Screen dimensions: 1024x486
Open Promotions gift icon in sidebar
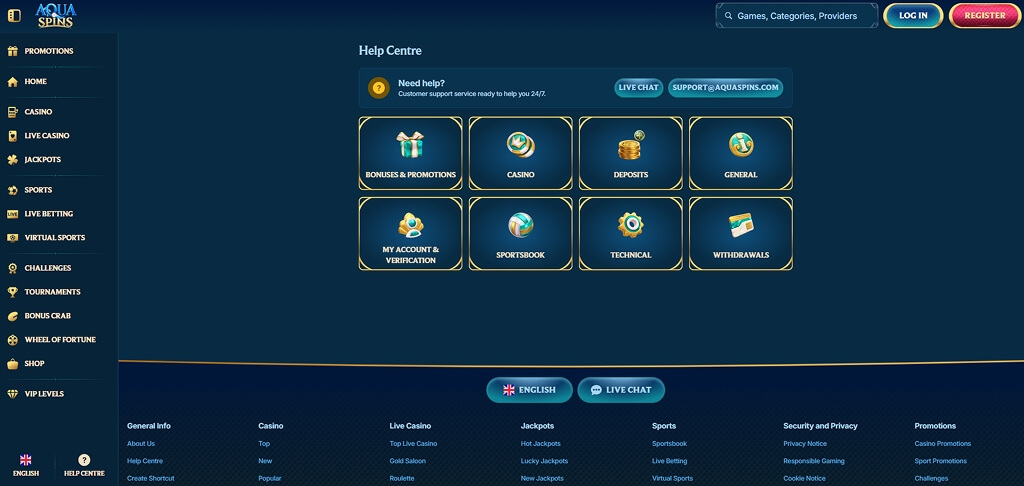tap(12, 51)
